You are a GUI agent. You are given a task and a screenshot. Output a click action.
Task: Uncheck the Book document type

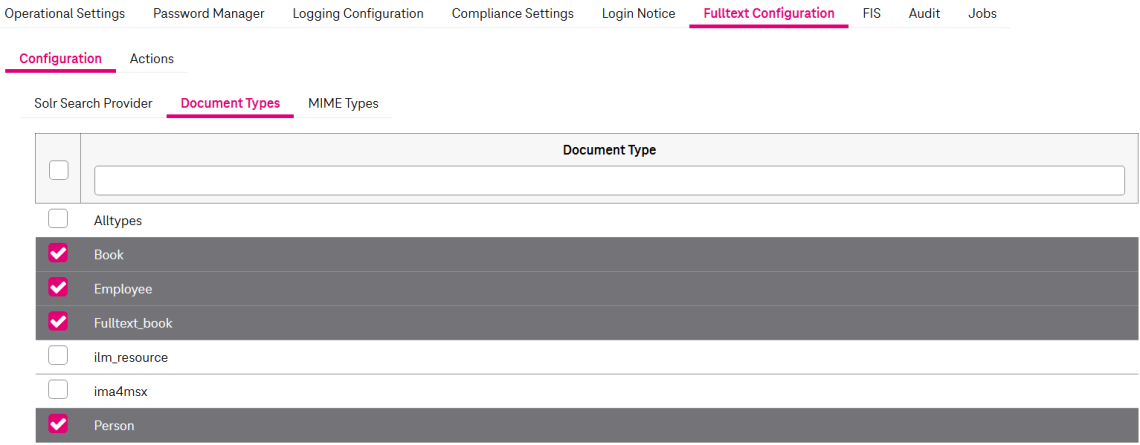tap(58, 254)
